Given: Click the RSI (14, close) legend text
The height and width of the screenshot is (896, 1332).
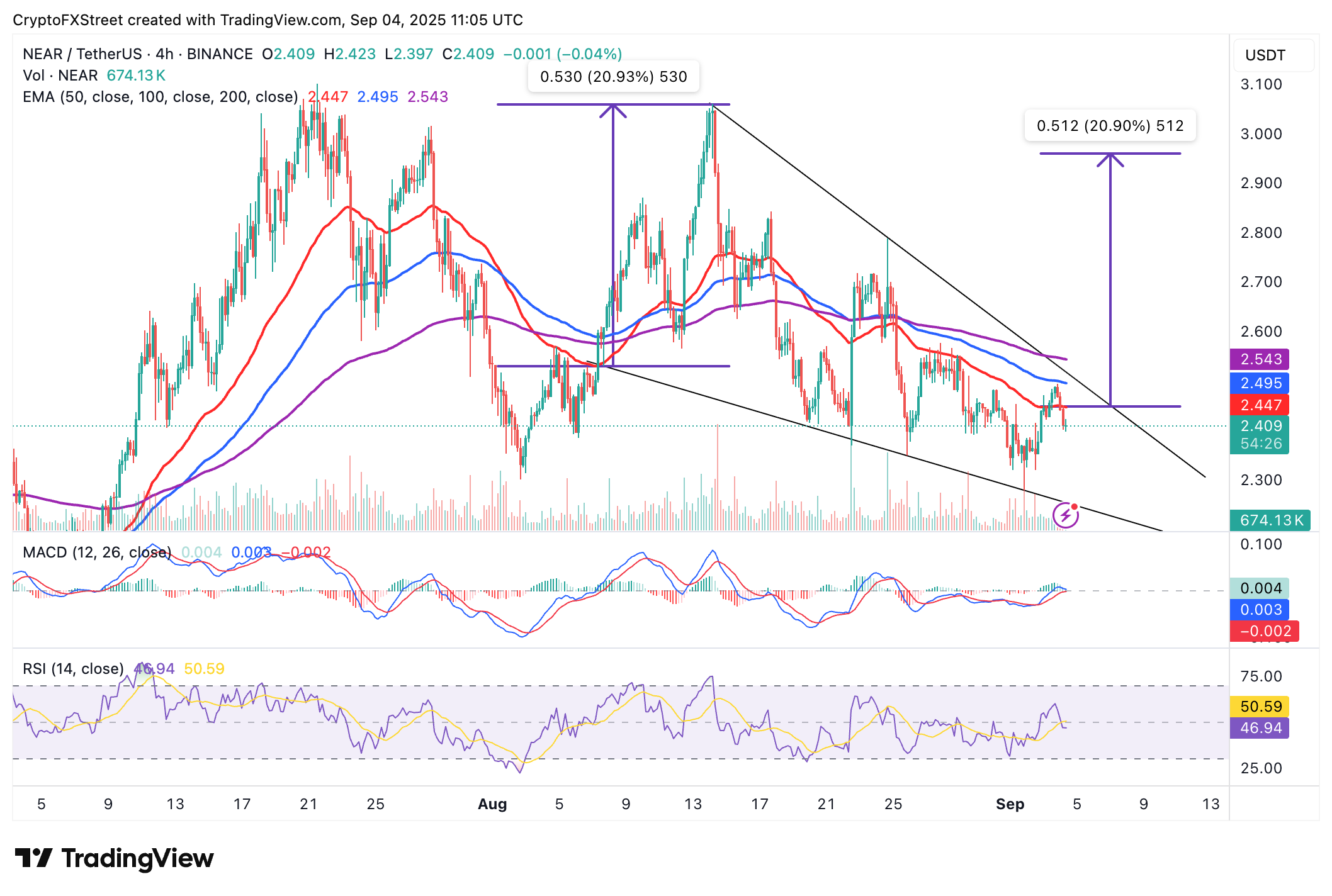Looking at the screenshot, I should 73,669.
